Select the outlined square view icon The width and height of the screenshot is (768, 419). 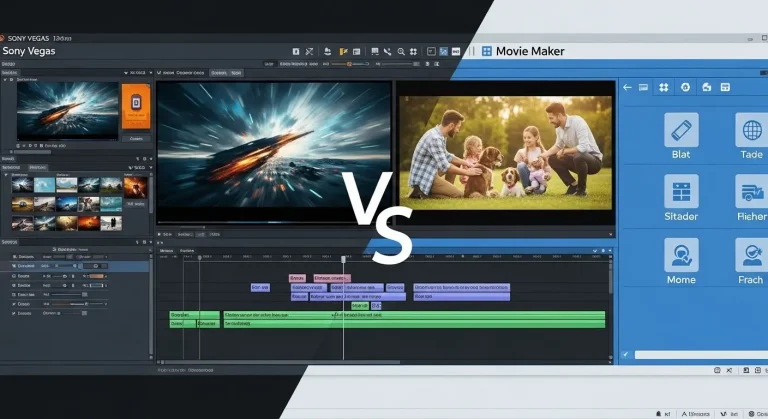431,51
